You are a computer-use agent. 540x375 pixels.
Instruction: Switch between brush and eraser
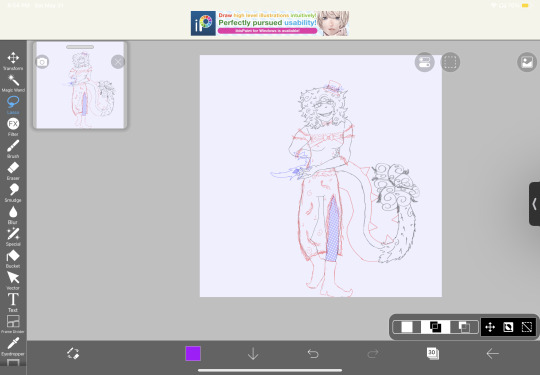[73, 354]
